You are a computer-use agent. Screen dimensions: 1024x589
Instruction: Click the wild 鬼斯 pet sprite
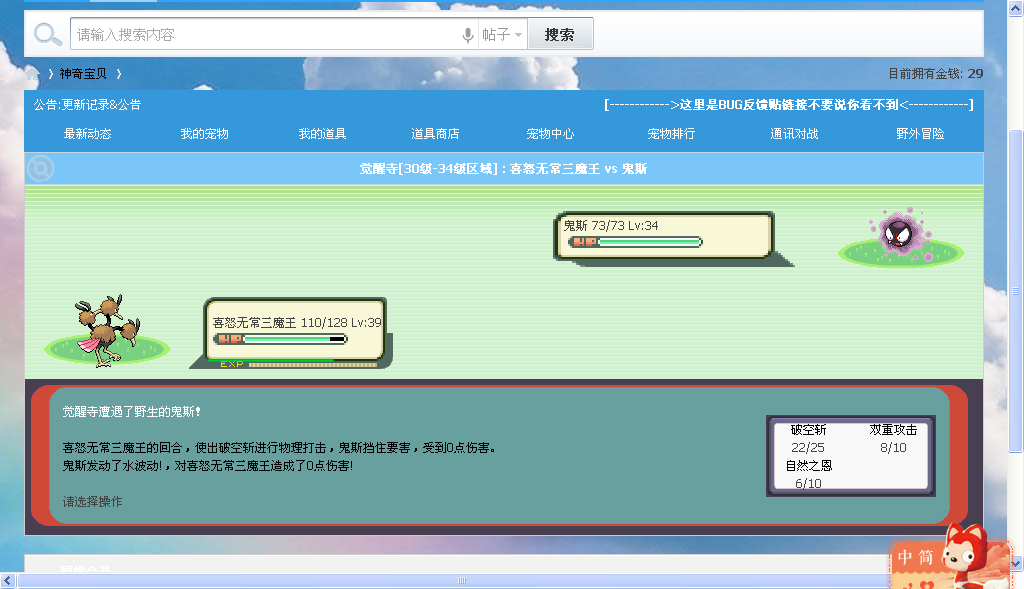pos(901,232)
